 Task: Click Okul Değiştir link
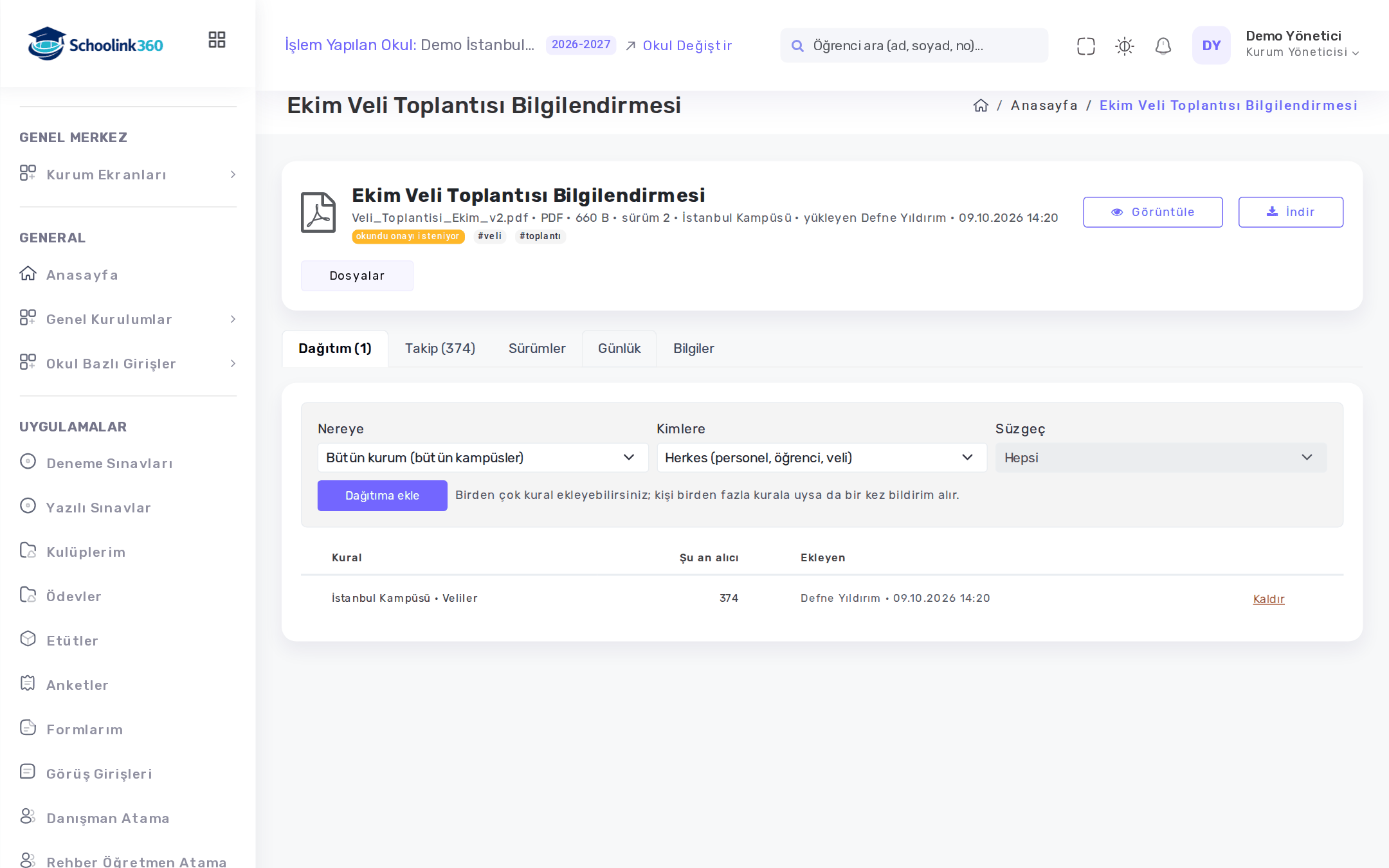[679, 46]
